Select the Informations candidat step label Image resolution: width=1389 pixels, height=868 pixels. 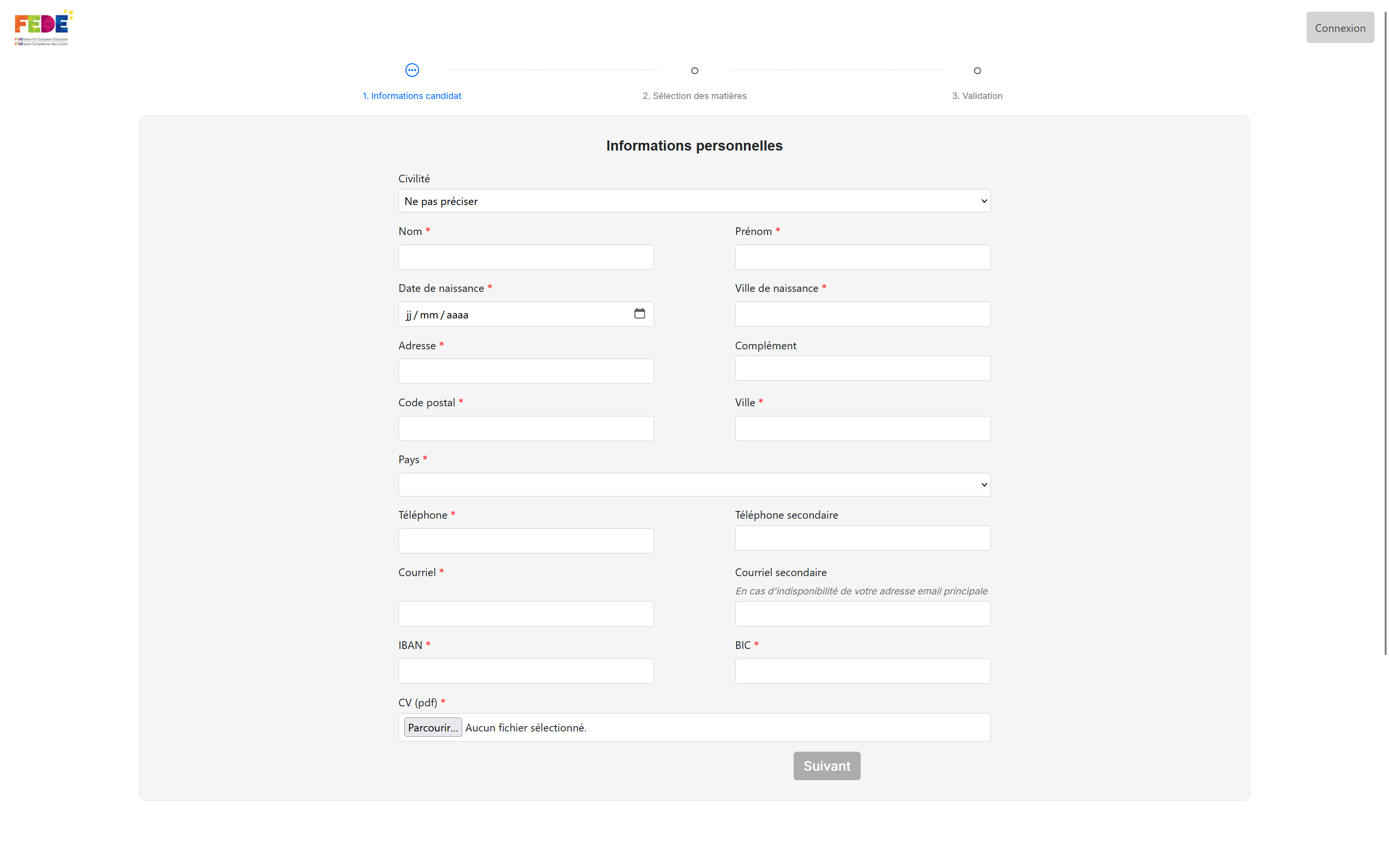pyautogui.click(x=412, y=96)
